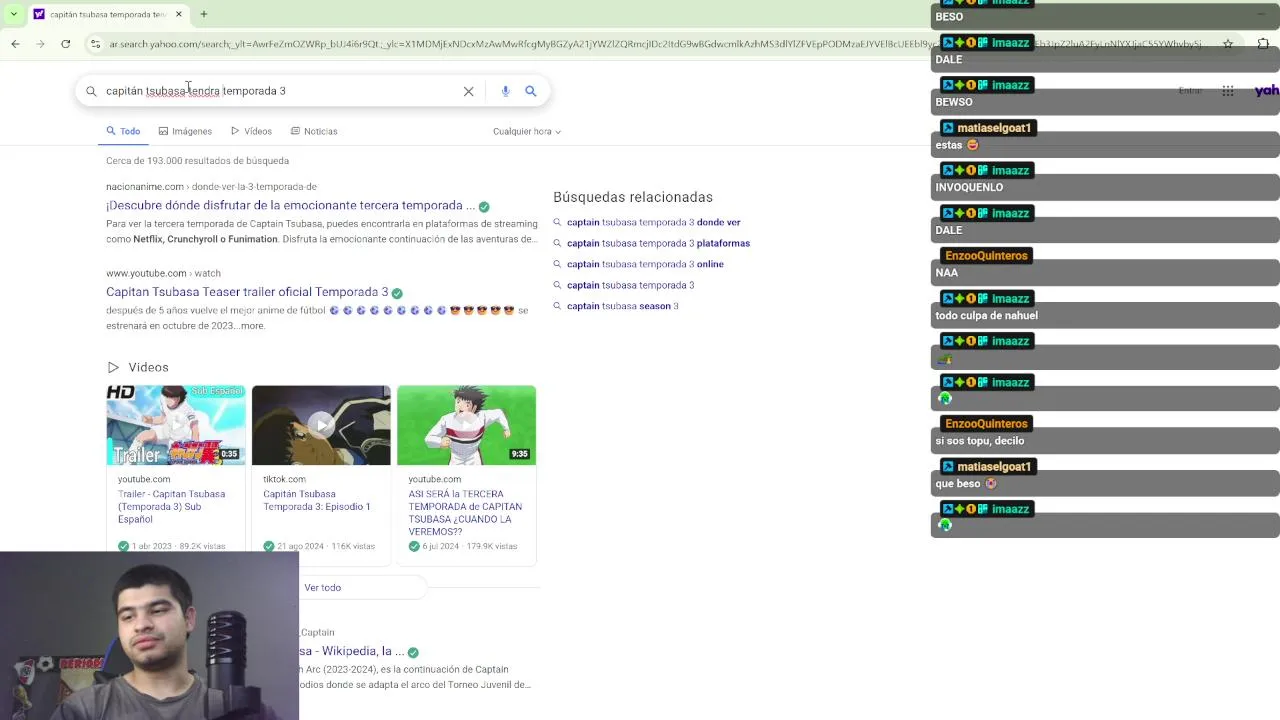Open Capitan Tsubasa Teaser trailer oficial result
The height and width of the screenshot is (720, 1280).
247,292
